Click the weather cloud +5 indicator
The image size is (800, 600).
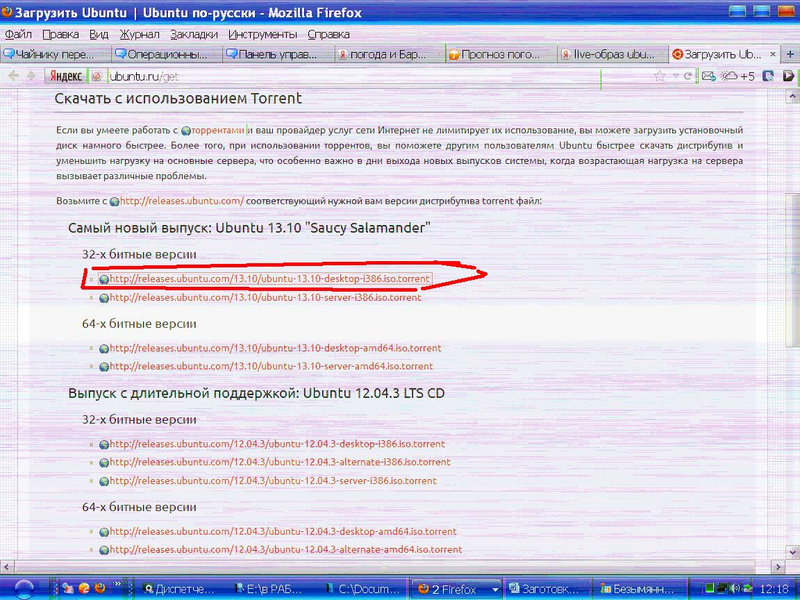tap(739, 76)
